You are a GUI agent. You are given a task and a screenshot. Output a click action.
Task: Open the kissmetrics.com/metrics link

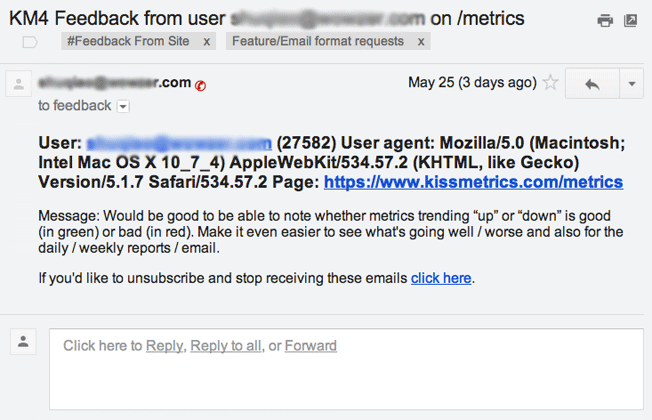click(x=473, y=182)
